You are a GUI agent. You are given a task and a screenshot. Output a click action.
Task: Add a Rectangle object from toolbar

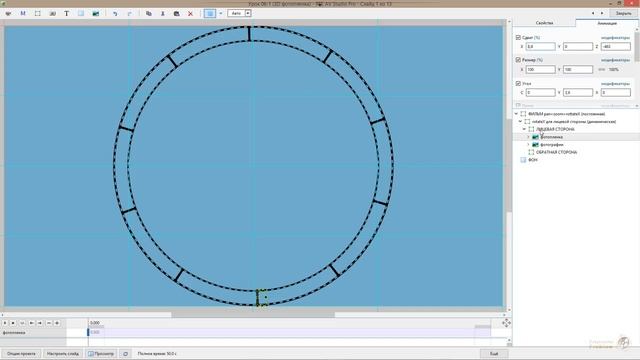pyautogui.click(x=81, y=13)
